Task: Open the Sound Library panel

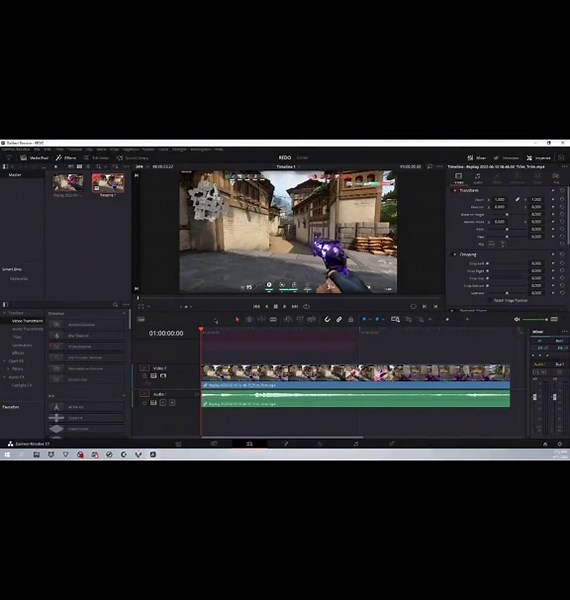Action: tap(132, 158)
